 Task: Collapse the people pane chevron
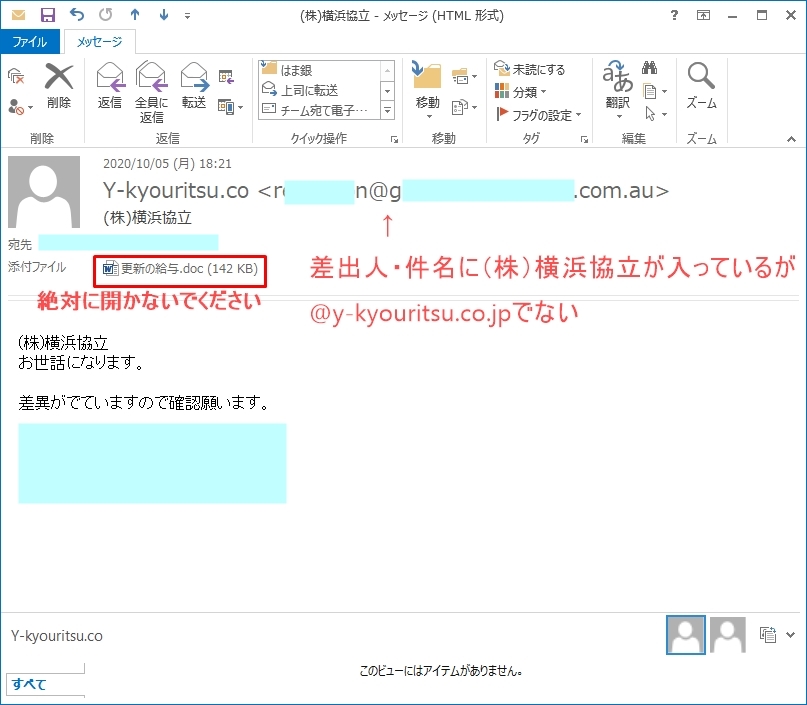791,635
